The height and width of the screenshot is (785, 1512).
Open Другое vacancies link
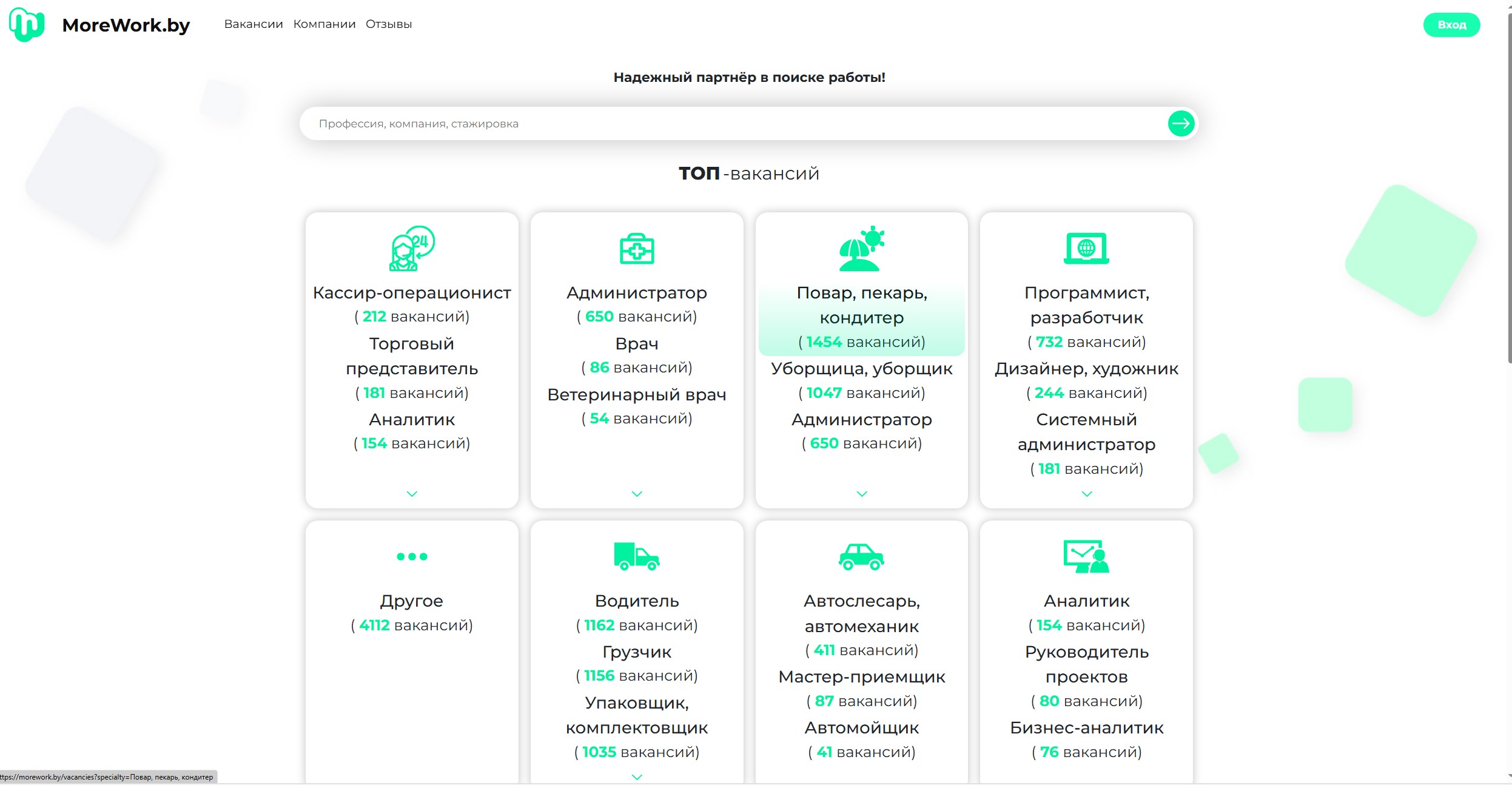tap(412, 601)
